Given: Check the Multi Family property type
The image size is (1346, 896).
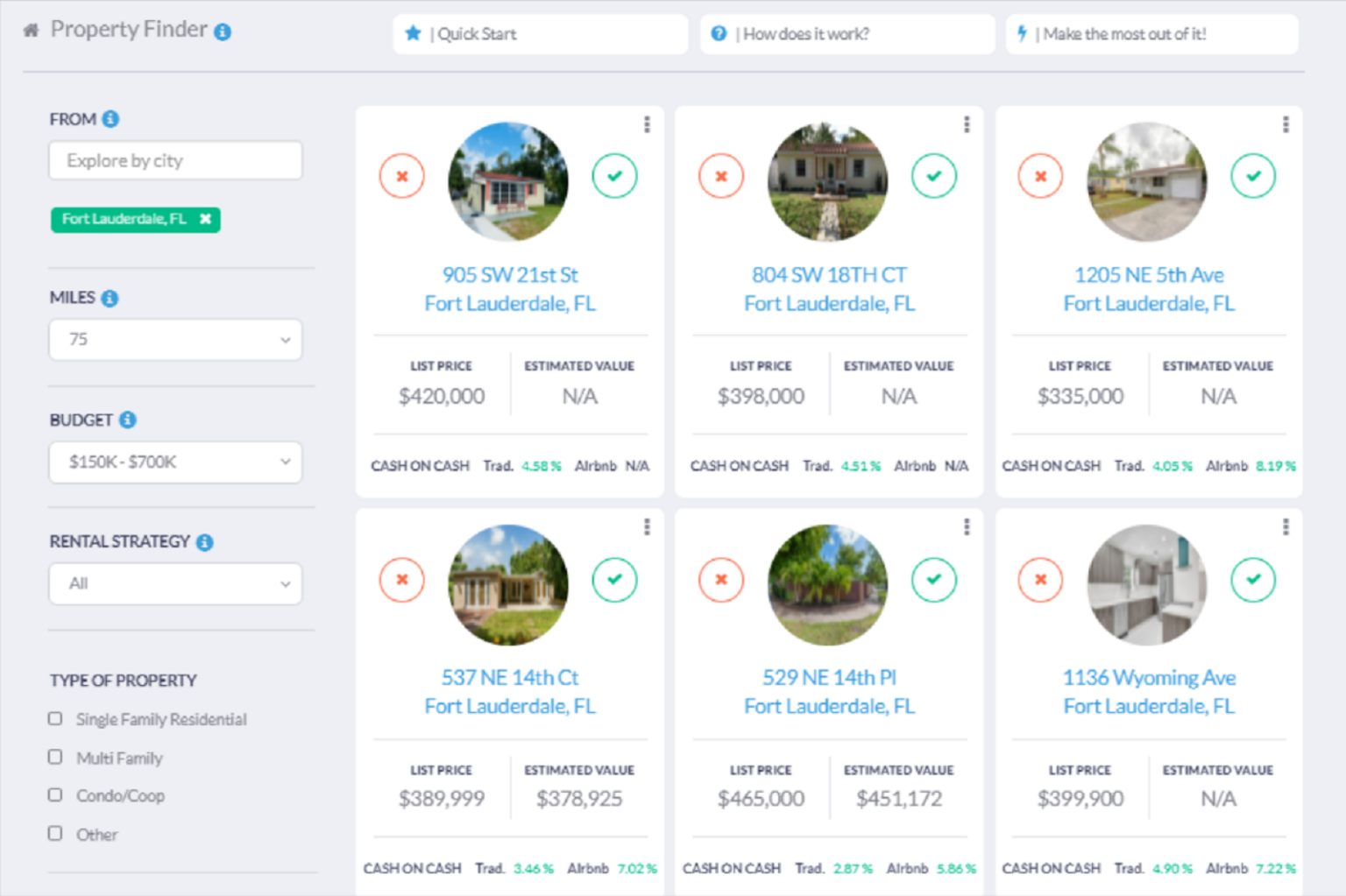Looking at the screenshot, I should (55, 757).
